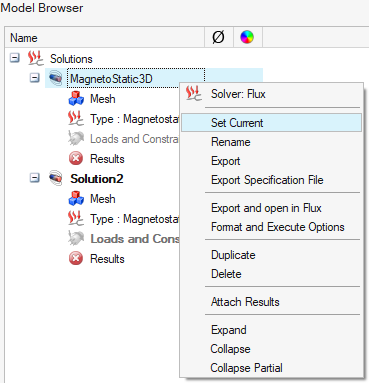Viewport: 369px width, 383px height.
Task: Click the MagnetoStatic3D solution magnet icon
Action: 55,78
